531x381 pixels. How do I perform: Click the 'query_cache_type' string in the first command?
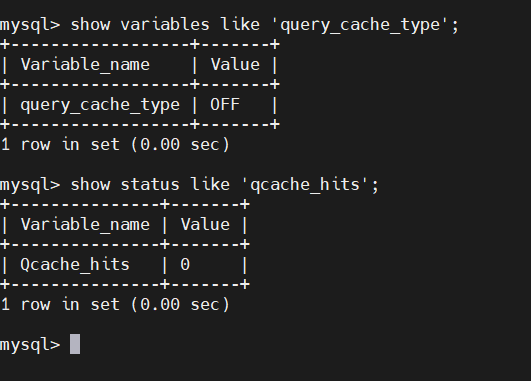click(x=360, y=25)
